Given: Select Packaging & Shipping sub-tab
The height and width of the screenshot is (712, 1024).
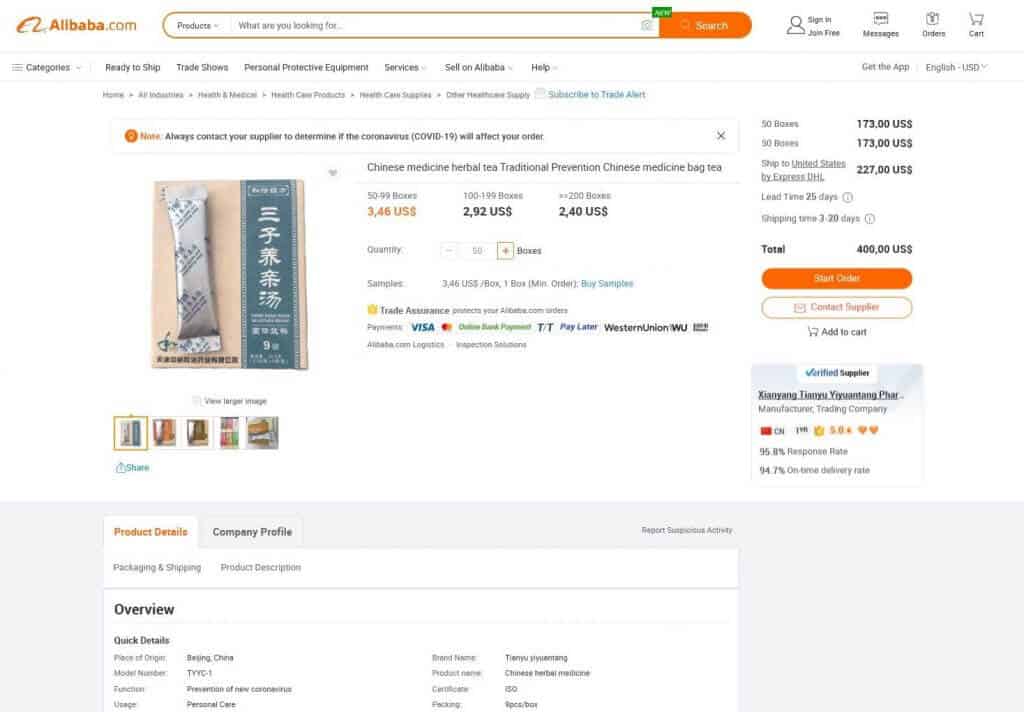Looking at the screenshot, I should pos(157,567).
